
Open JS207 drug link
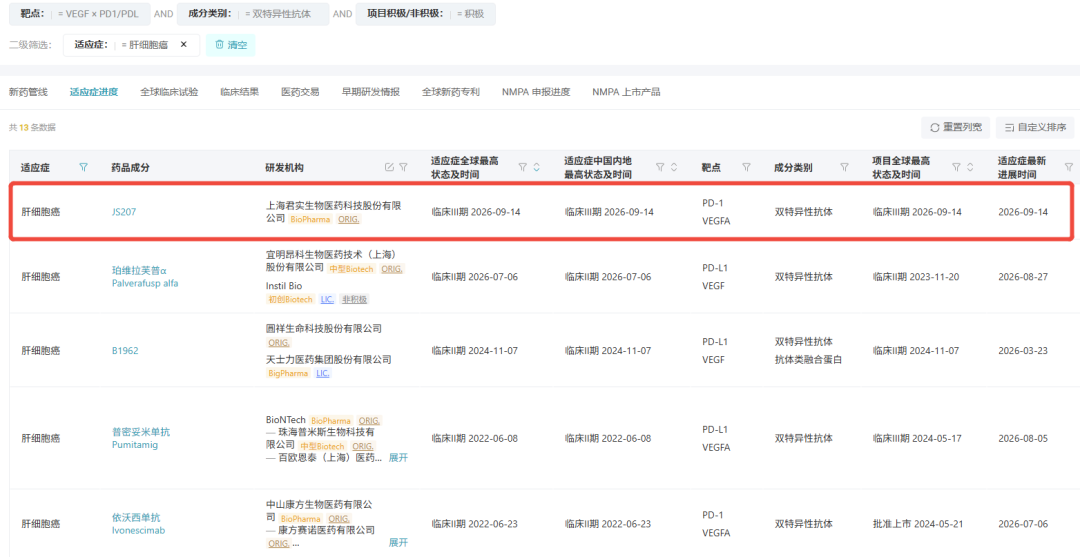click(124, 212)
